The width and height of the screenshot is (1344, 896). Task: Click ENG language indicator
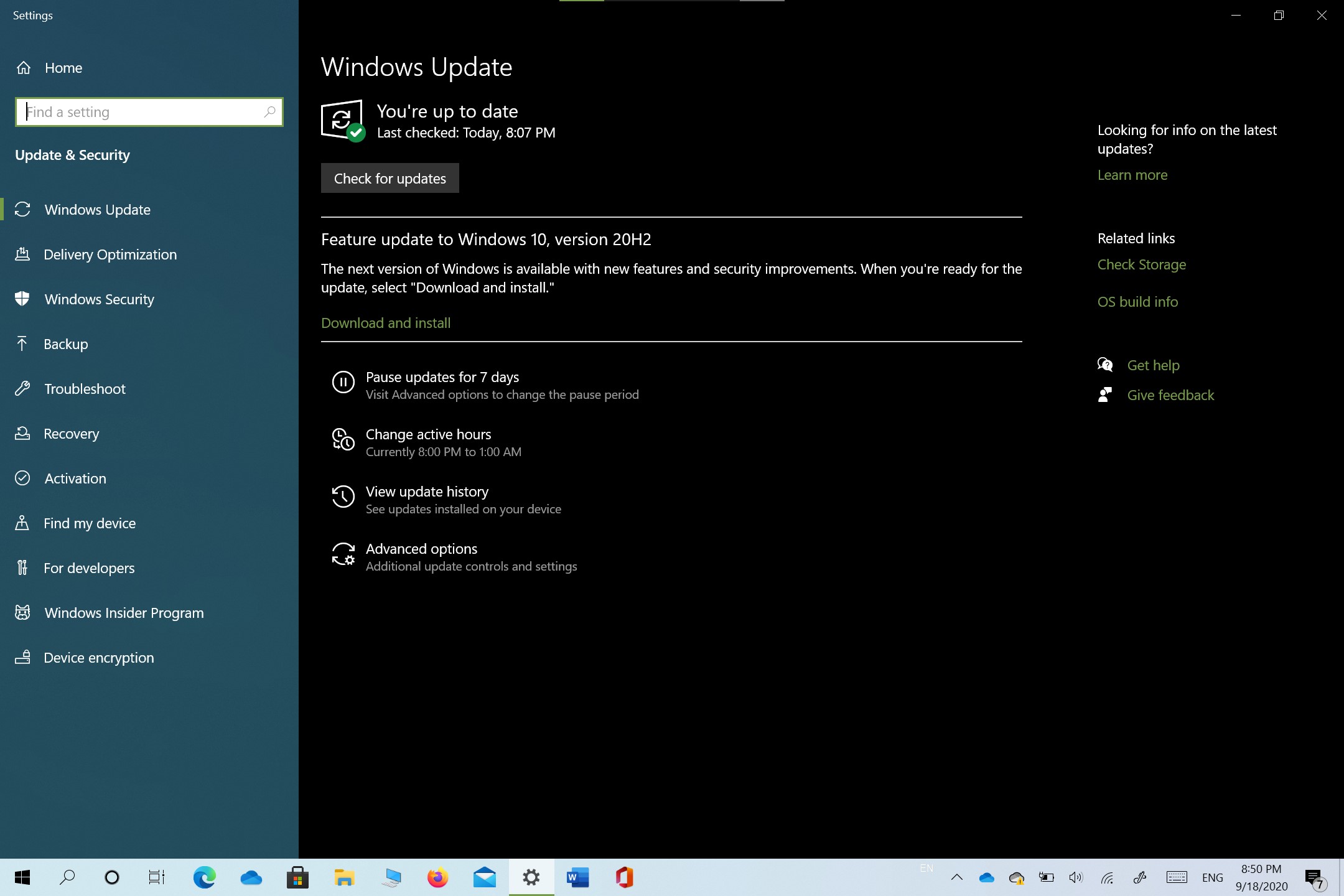pos(1212,877)
